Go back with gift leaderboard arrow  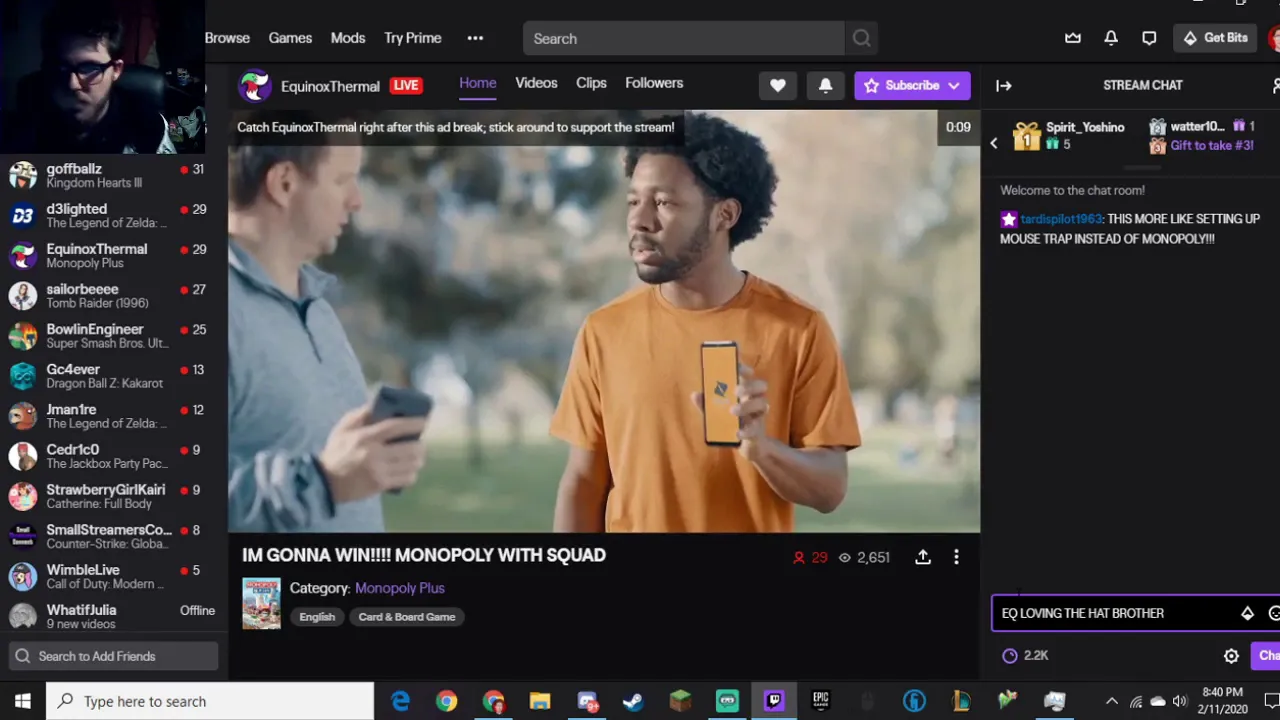[994, 144]
